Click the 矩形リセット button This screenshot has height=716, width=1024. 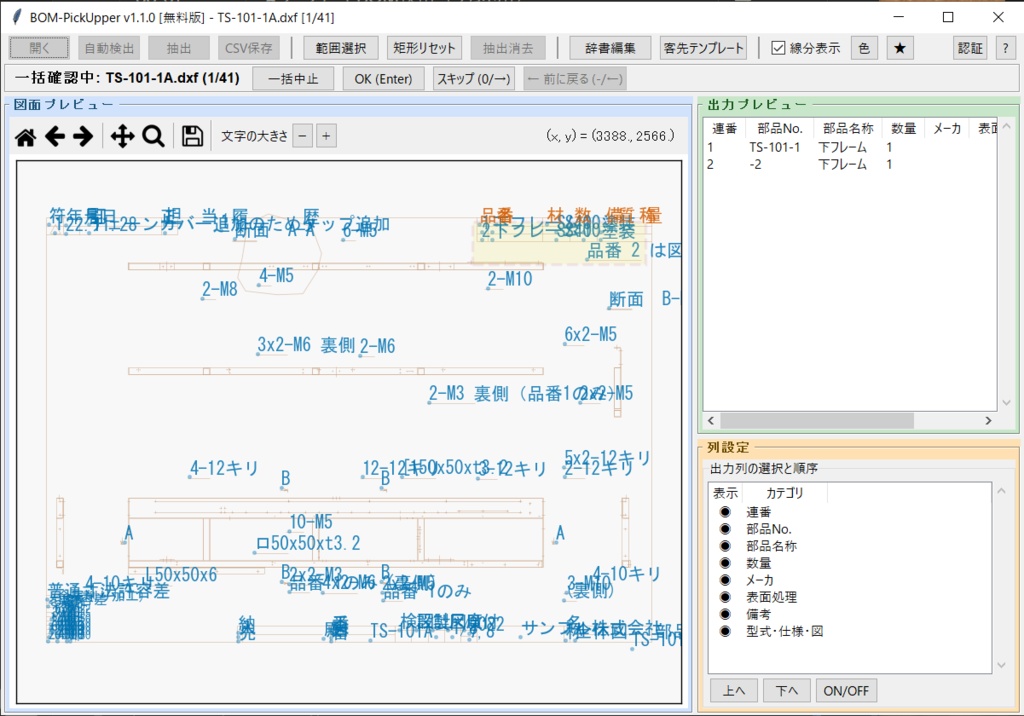pos(424,48)
